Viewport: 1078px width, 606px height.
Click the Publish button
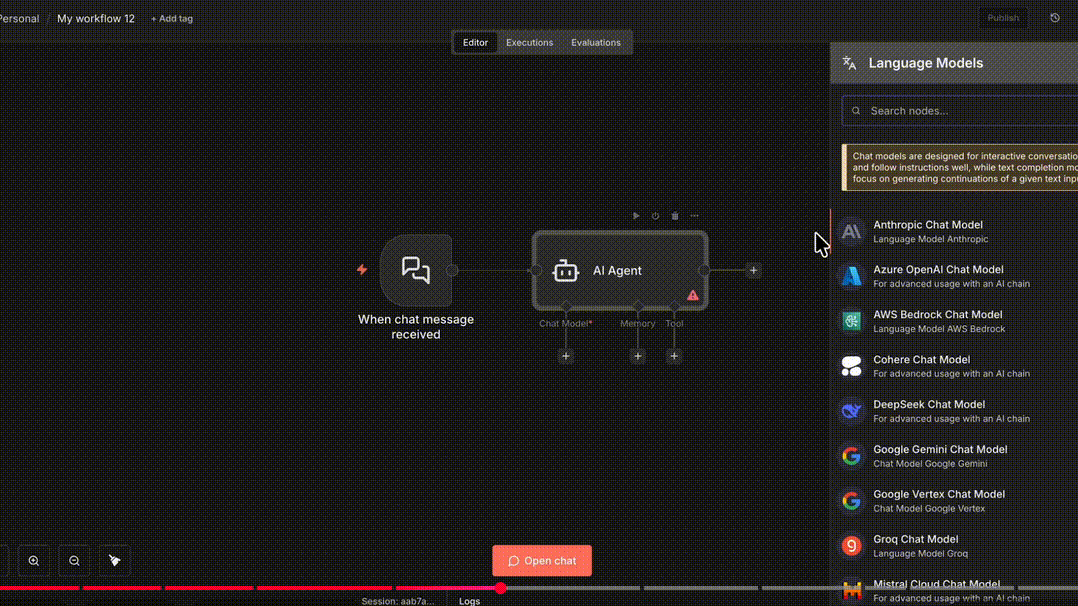pos(1002,17)
